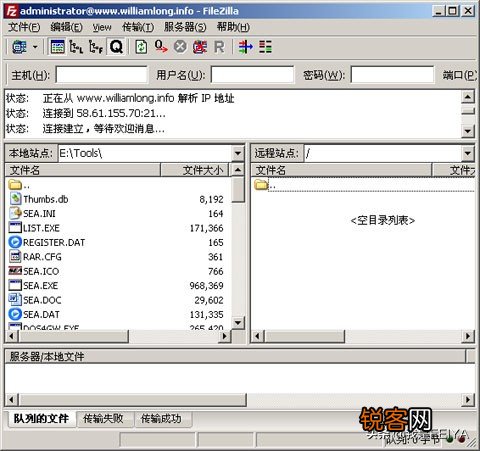Screen dimensions: 480x451
Task: Refresh the file and folder lists
Action: (x=141, y=47)
